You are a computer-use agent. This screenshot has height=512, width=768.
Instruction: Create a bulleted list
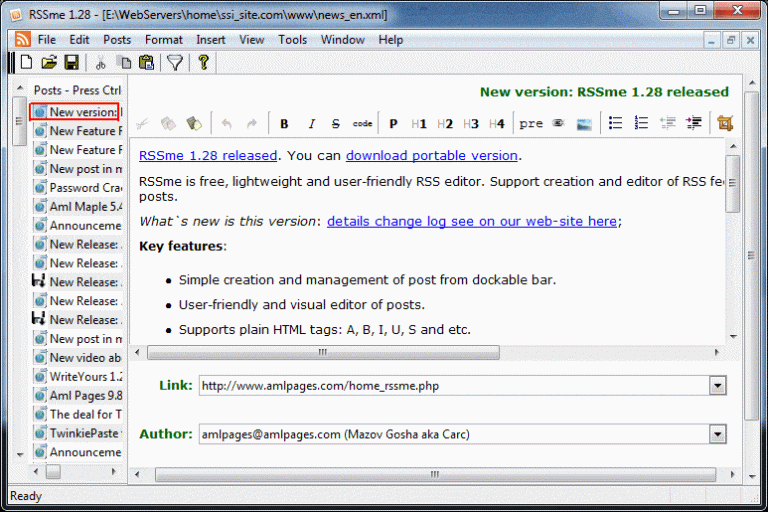615,123
